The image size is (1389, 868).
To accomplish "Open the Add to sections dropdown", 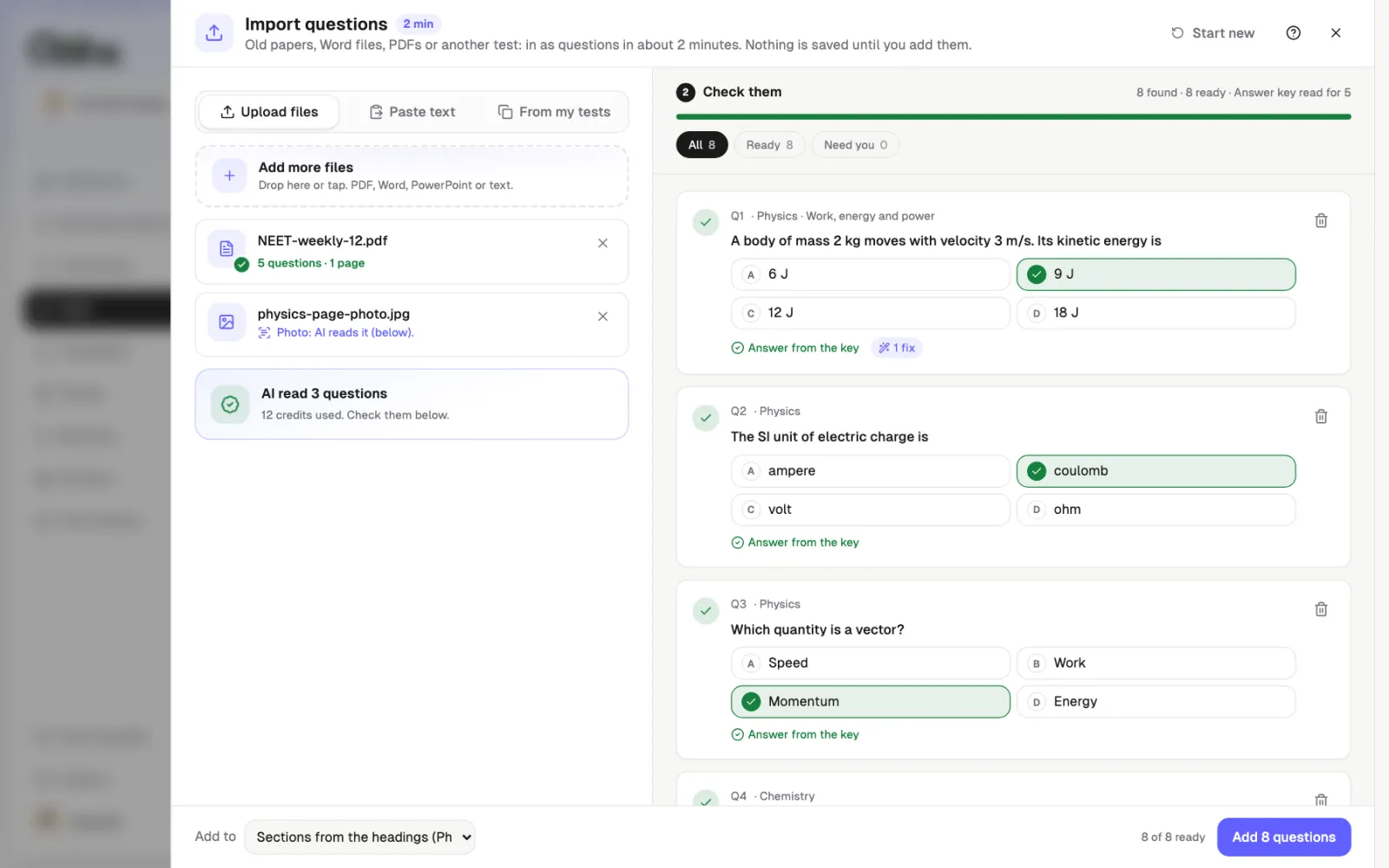I will coord(359,838).
